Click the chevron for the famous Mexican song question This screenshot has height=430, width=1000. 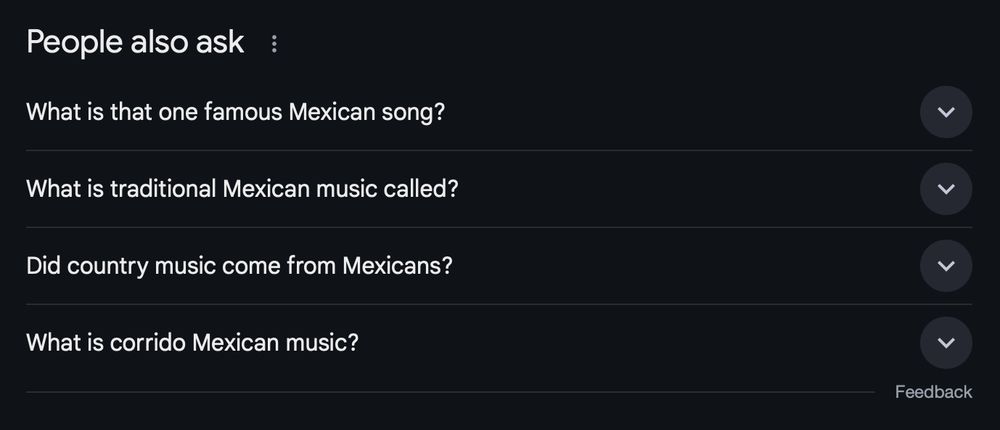pyautogui.click(x=945, y=112)
